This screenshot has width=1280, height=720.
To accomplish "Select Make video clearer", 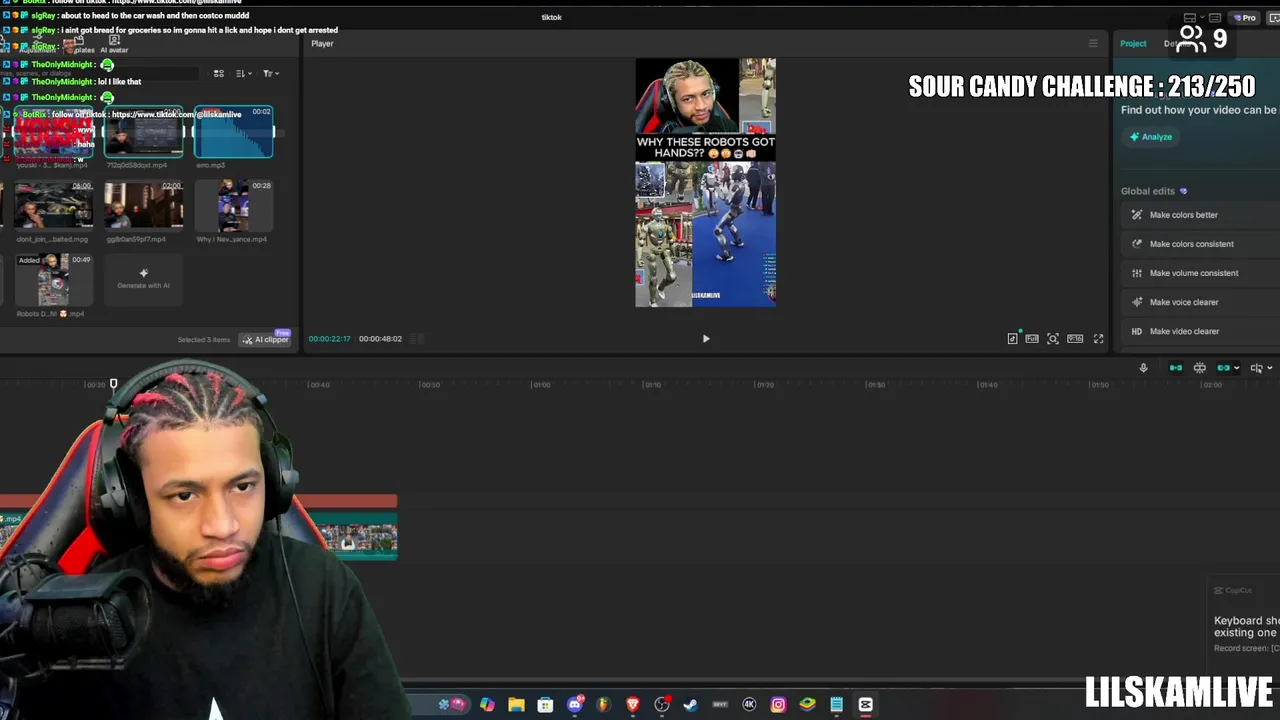I will (x=1200, y=331).
